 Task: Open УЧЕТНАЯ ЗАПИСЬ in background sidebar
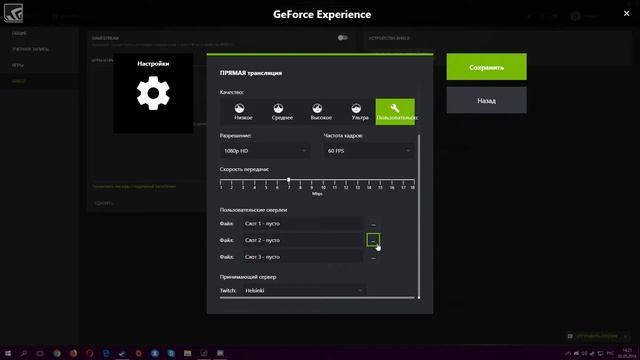pyautogui.click(x=30, y=49)
